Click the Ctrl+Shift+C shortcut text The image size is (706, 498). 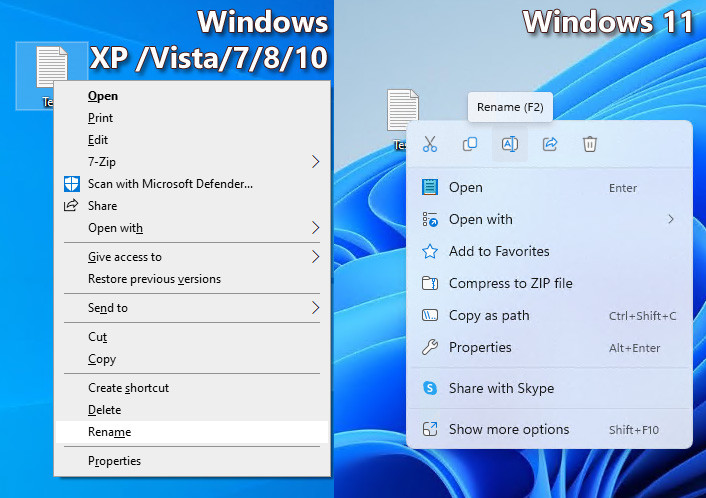[643, 316]
